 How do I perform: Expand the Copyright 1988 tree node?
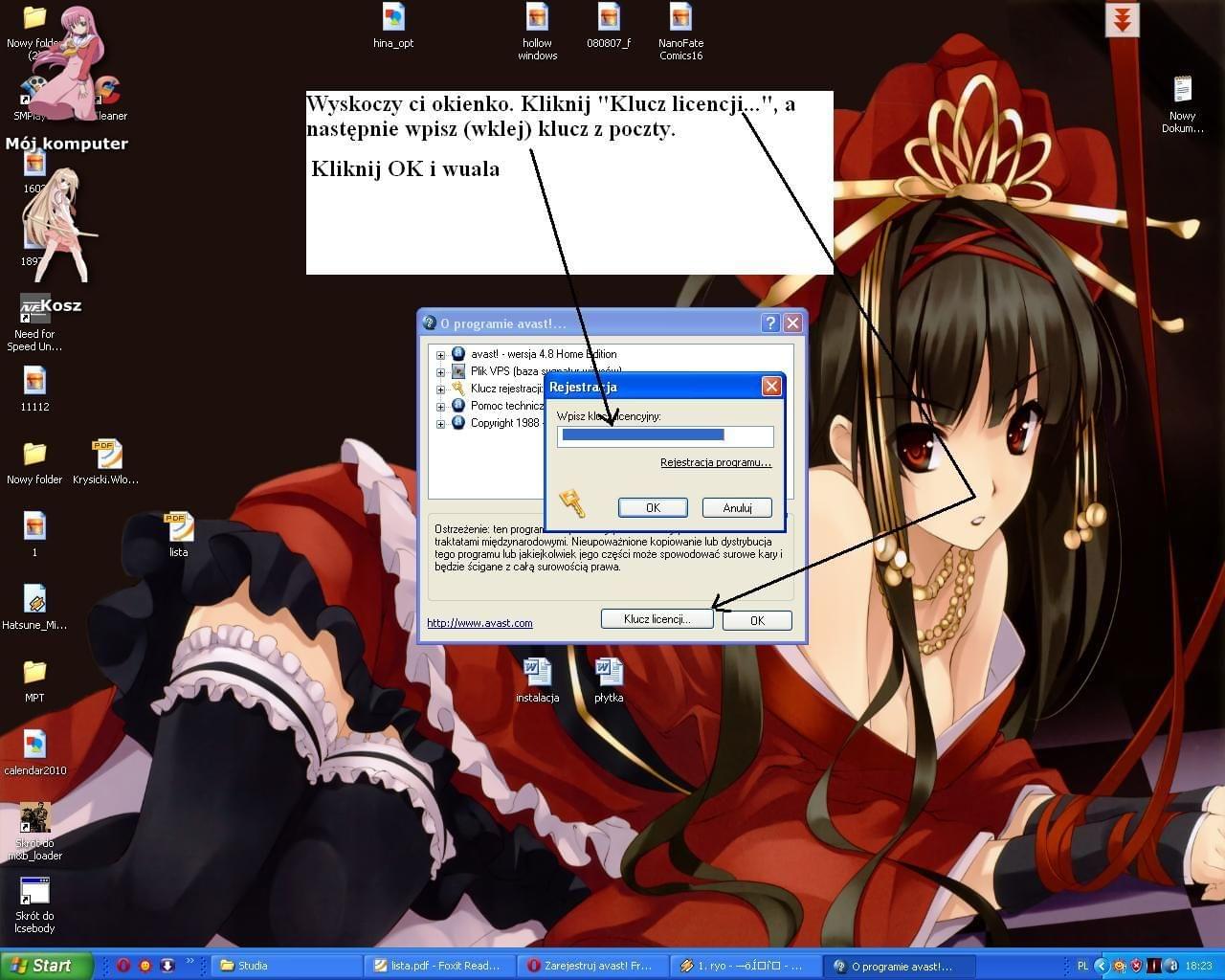pyautogui.click(x=441, y=424)
